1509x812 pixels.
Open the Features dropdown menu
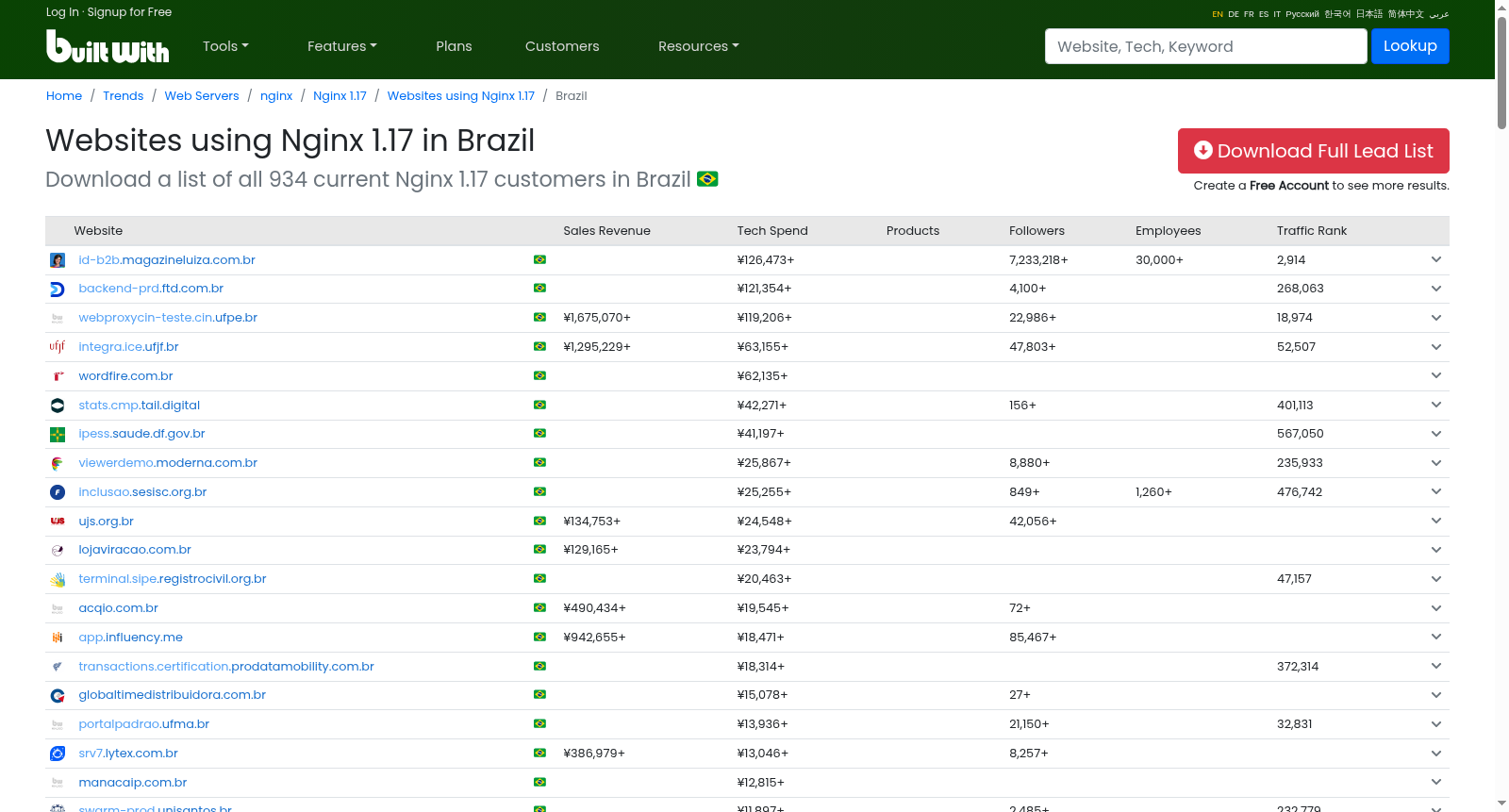point(341,46)
